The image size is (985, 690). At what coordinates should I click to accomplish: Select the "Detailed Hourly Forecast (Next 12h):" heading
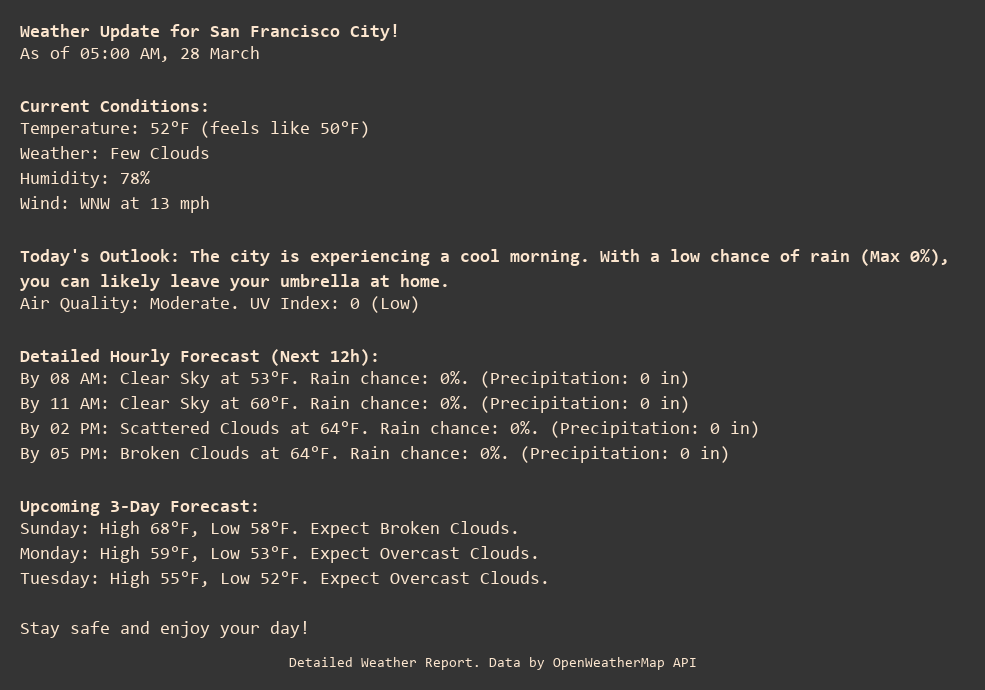pyautogui.click(x=199, y=356)
